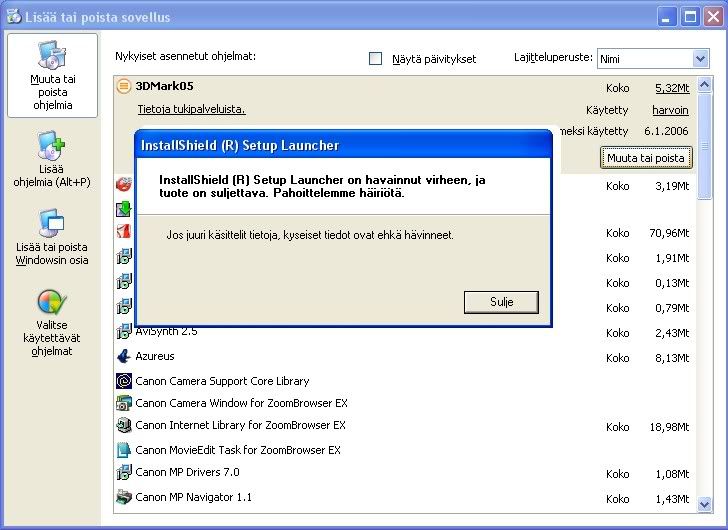Click the Sulje button in error dialog
728x530 pixels.
(x=501, y=302)
